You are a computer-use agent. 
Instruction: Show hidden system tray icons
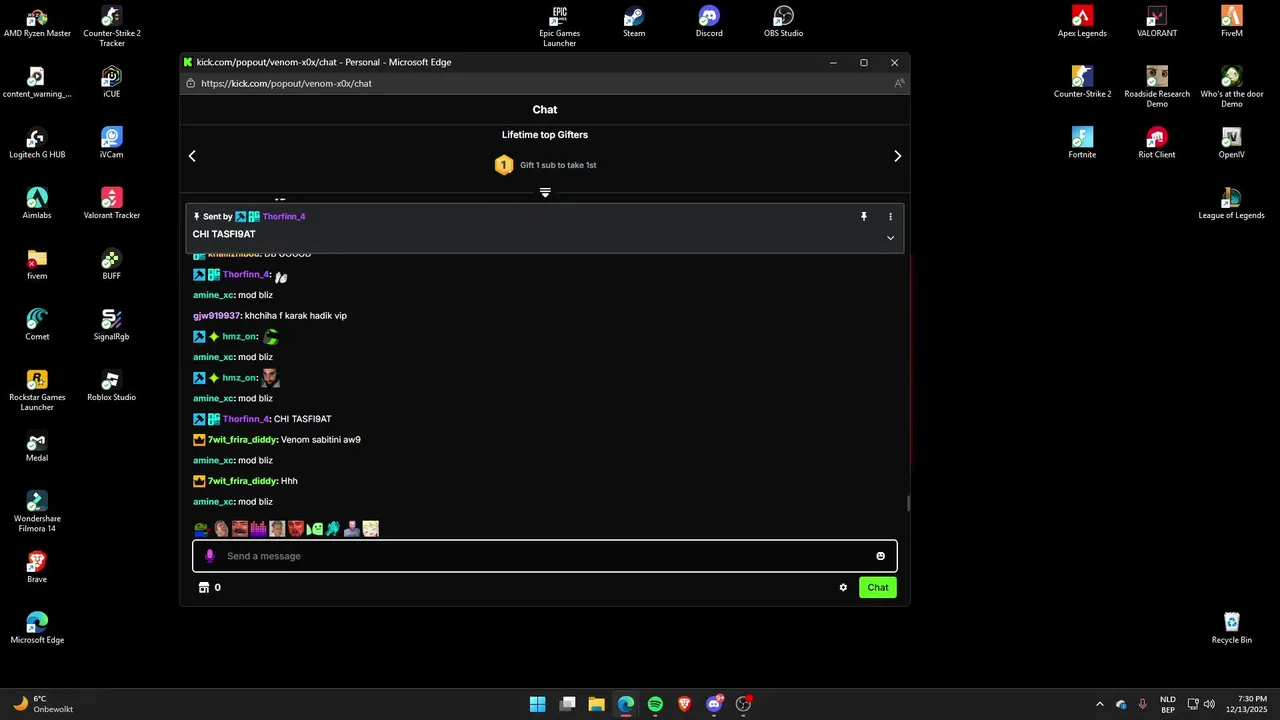click(x=1100, y=704)
